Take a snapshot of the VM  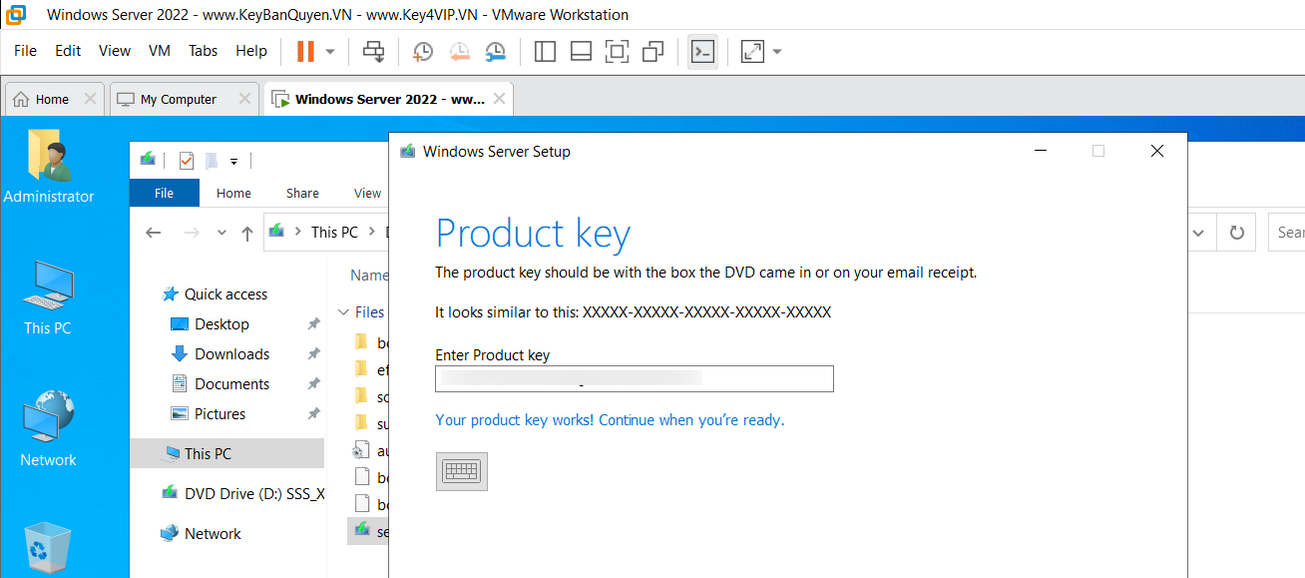coord(423,51)
